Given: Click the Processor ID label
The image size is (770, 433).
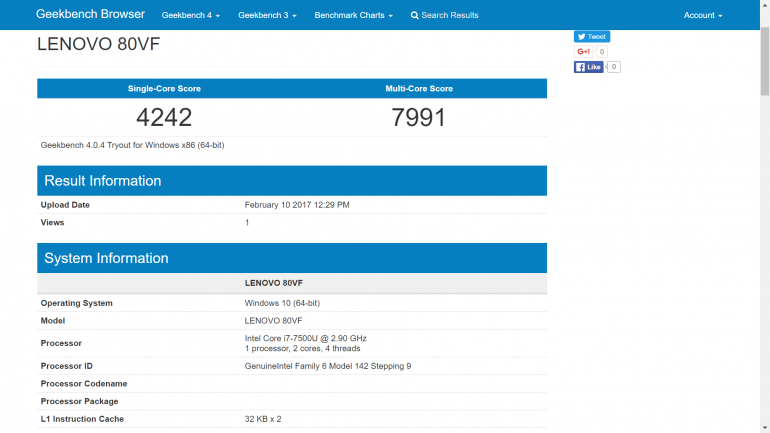Looking at the screenshot, I should pyautogui.click(x=66, y=366).
